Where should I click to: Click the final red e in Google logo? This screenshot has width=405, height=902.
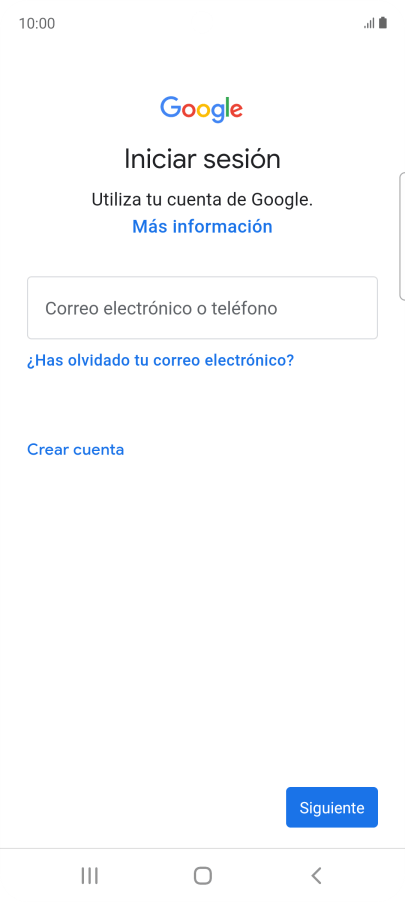(235, 110)
